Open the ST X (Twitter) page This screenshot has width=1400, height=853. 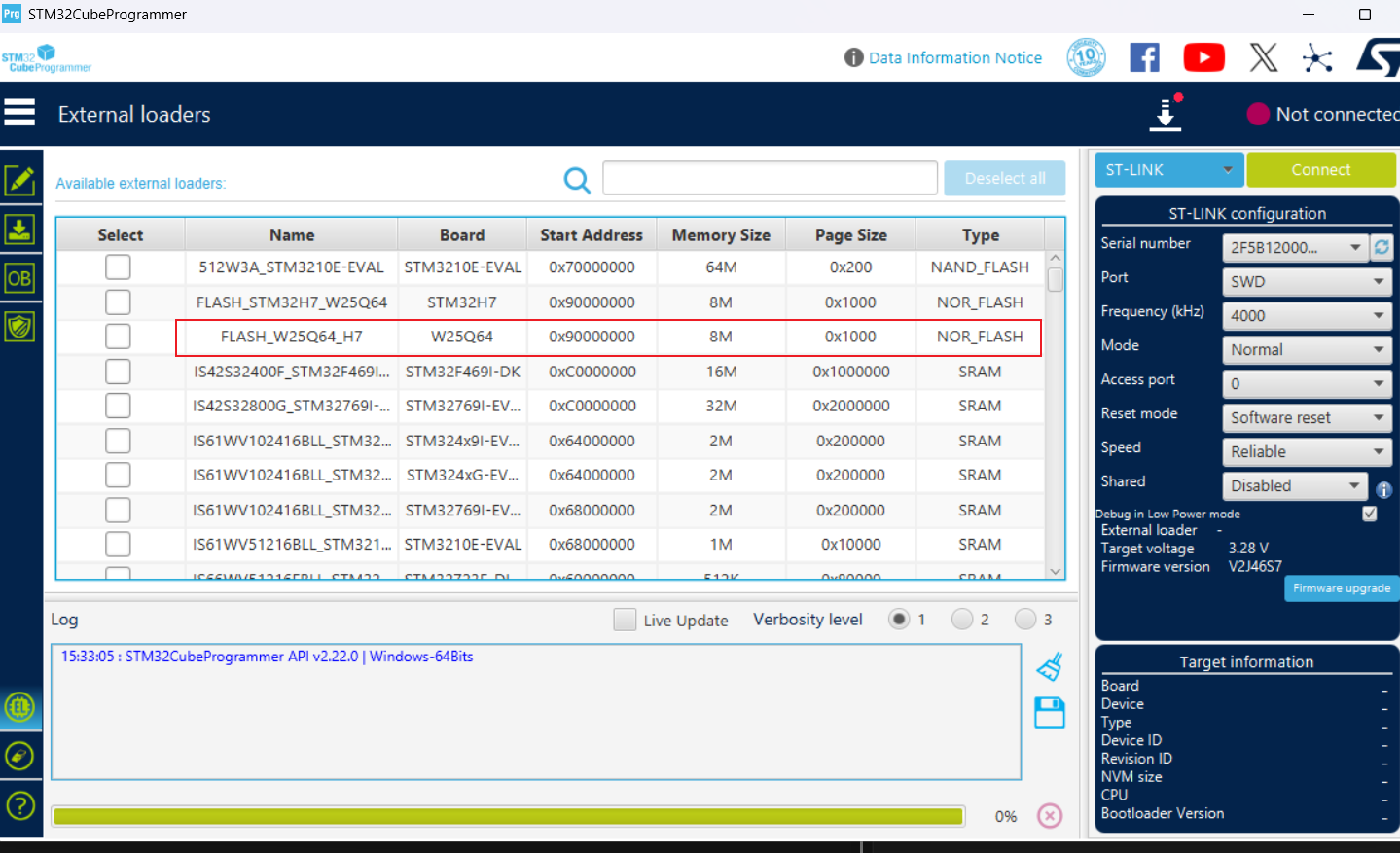pyautogui.click(x=1264, y=57)
